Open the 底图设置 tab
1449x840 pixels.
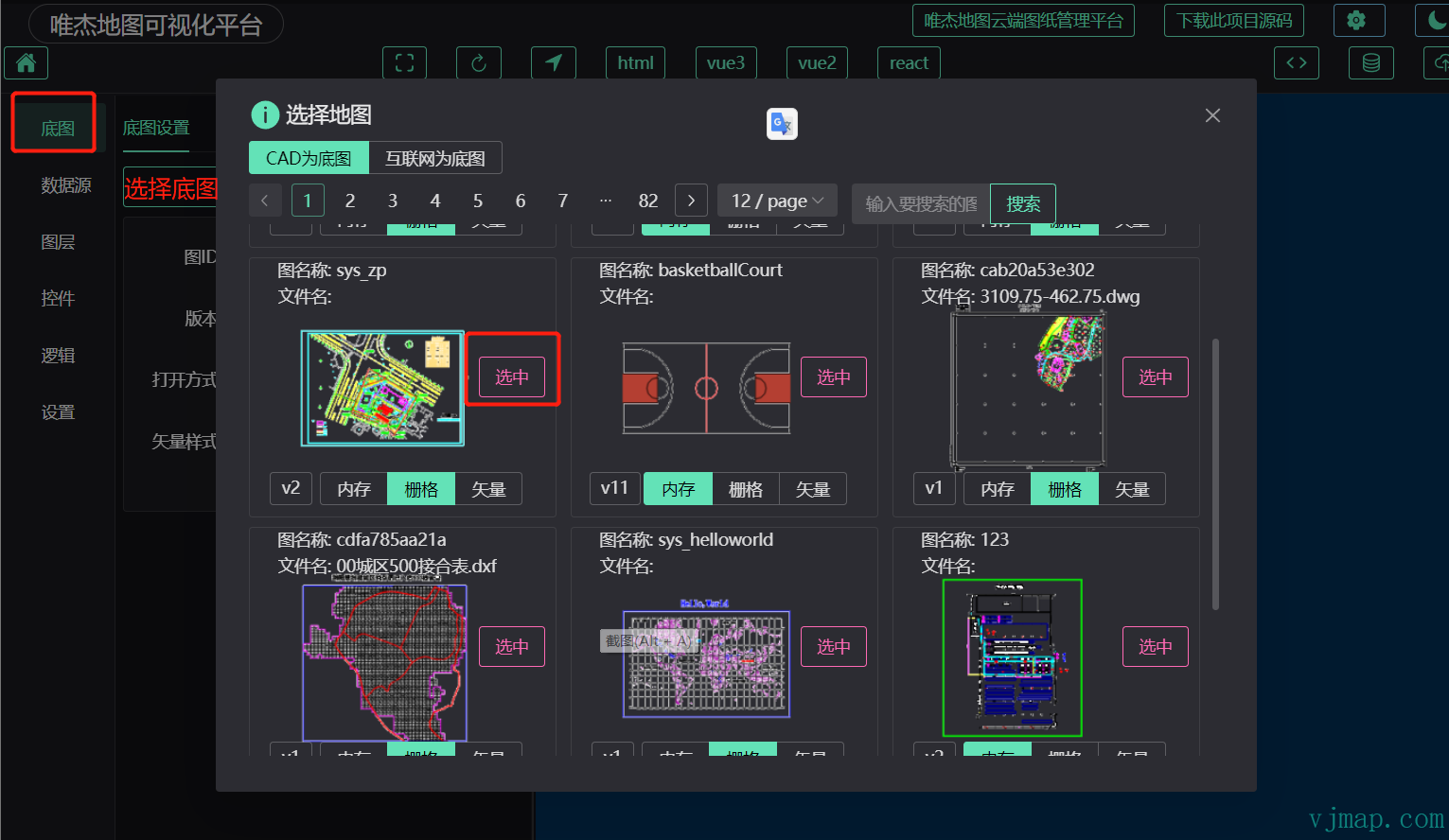point(156,128)
